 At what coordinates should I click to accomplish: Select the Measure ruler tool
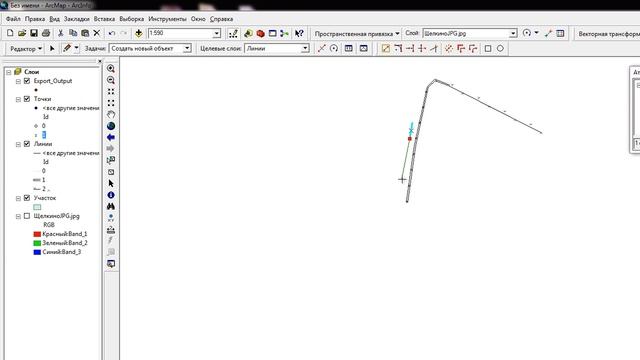tap(111, 230)
